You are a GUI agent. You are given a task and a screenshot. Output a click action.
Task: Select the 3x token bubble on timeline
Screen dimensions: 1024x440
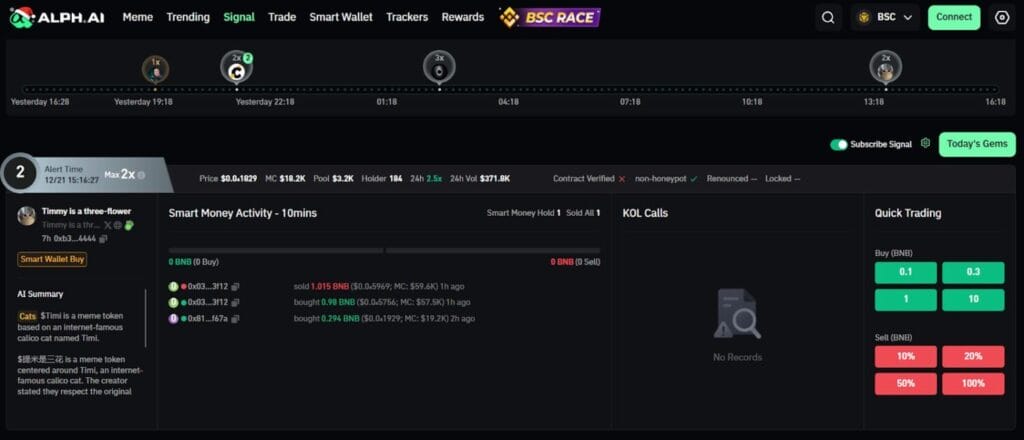coord(439,67)
